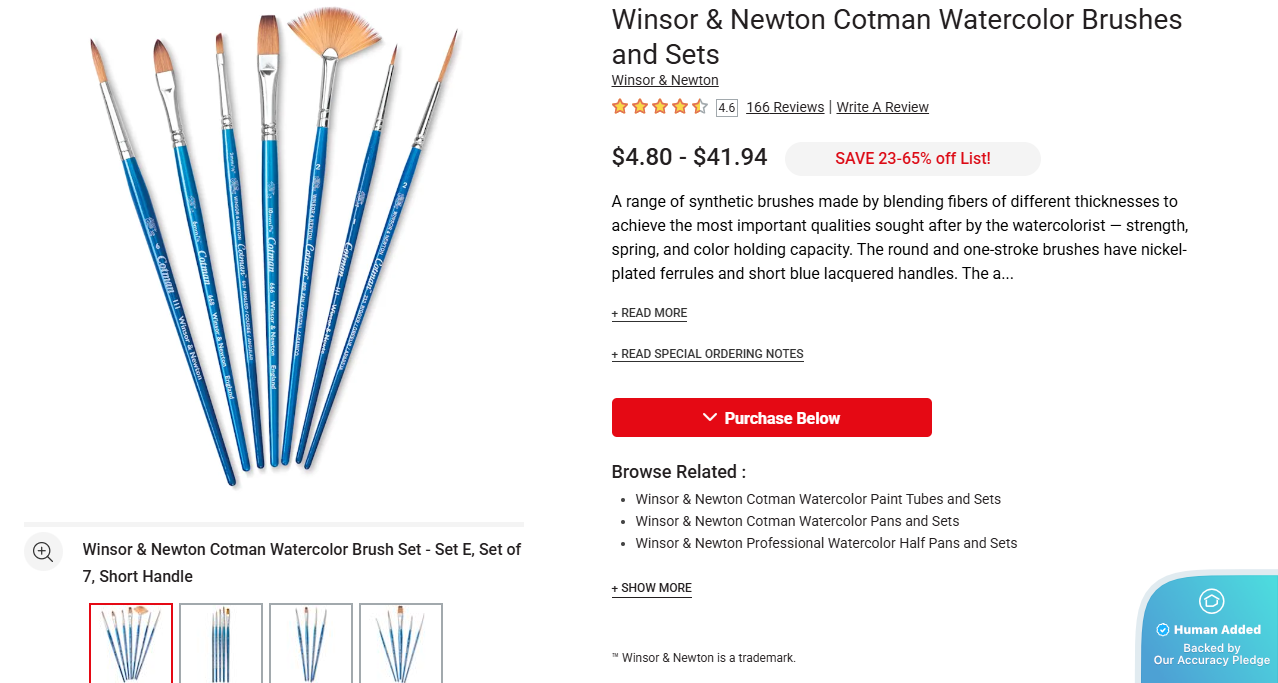1278x683 pixels.
Task: Click the main brush set product image
Action: [x=273, y=250]
